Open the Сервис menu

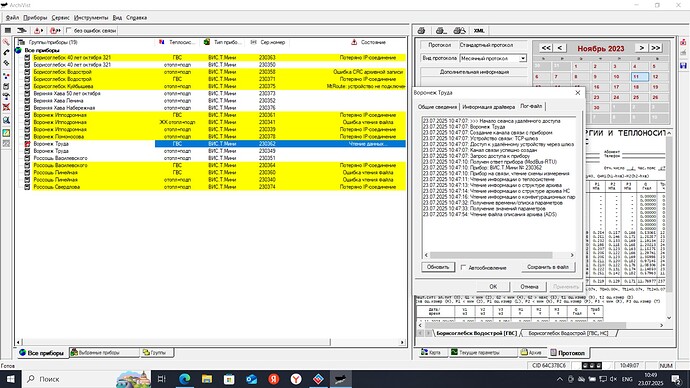[x=60, y=18]
